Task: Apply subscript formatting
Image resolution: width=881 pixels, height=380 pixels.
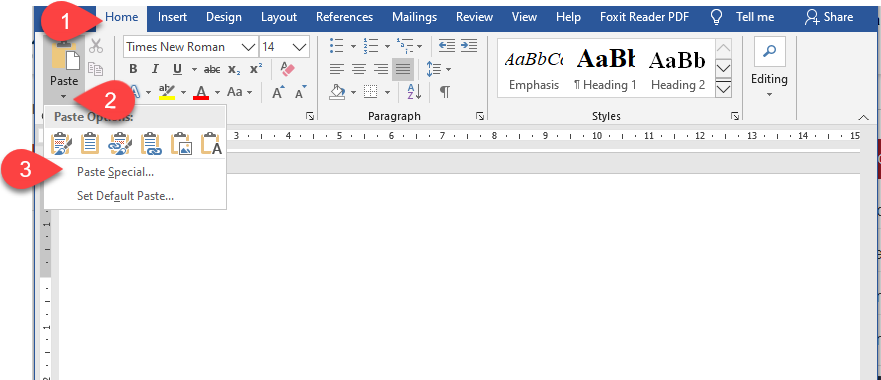Action: coord(234,69)
